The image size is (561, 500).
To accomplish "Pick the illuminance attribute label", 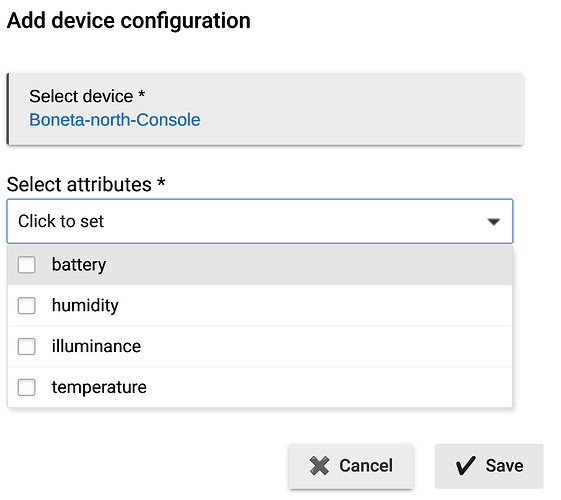I will pyautogui.click(x=96, y=346).
